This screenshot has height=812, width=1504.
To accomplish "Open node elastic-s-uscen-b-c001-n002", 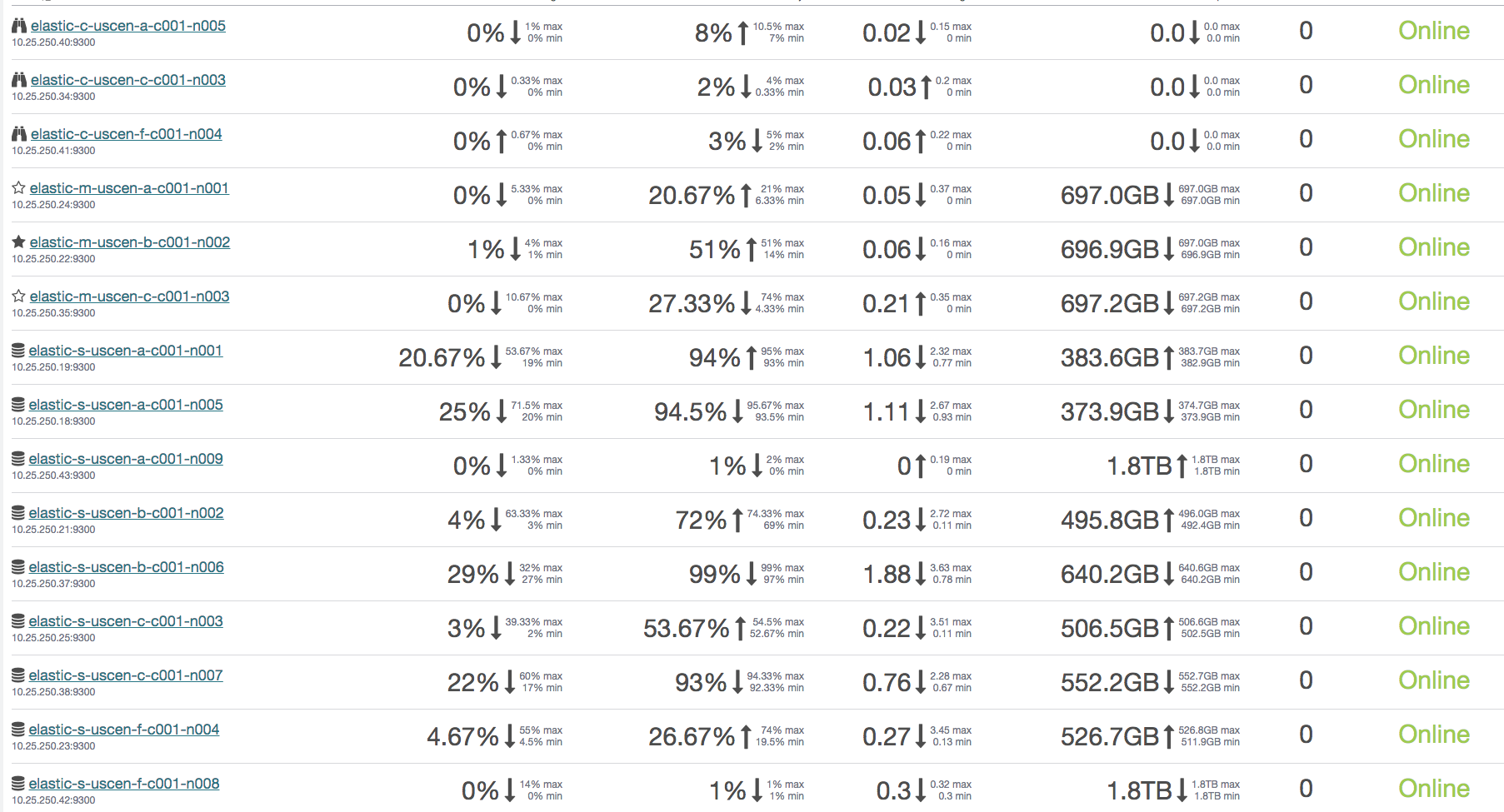I will coord(127,513).
